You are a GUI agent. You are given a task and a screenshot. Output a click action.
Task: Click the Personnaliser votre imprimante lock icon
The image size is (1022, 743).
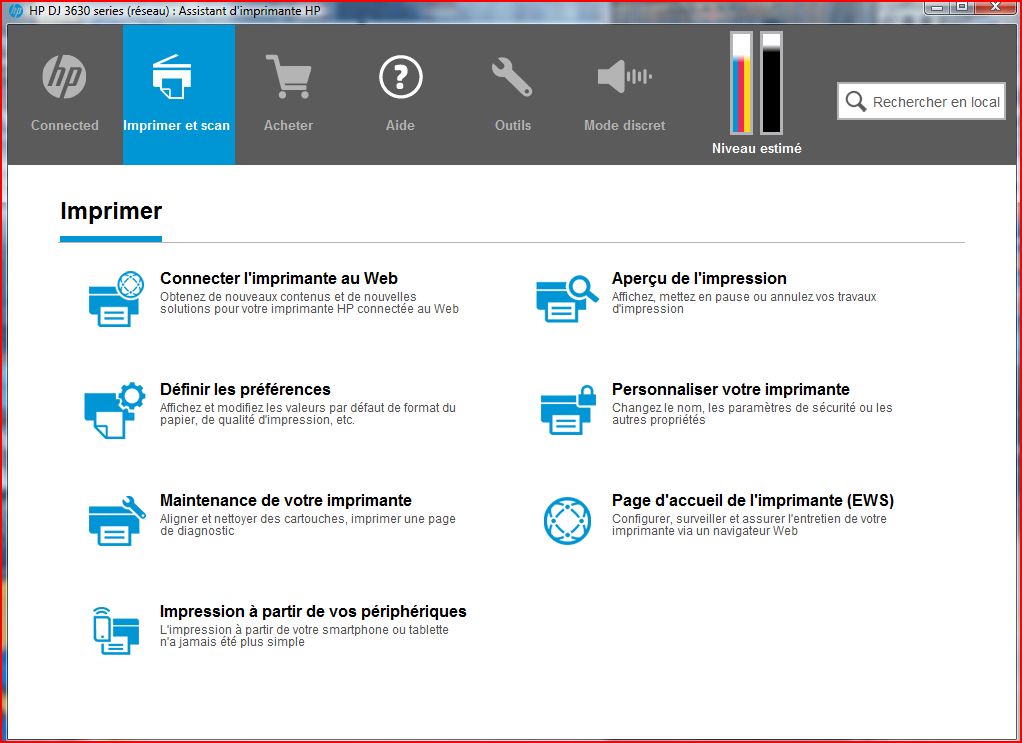(x=568, y=410)
